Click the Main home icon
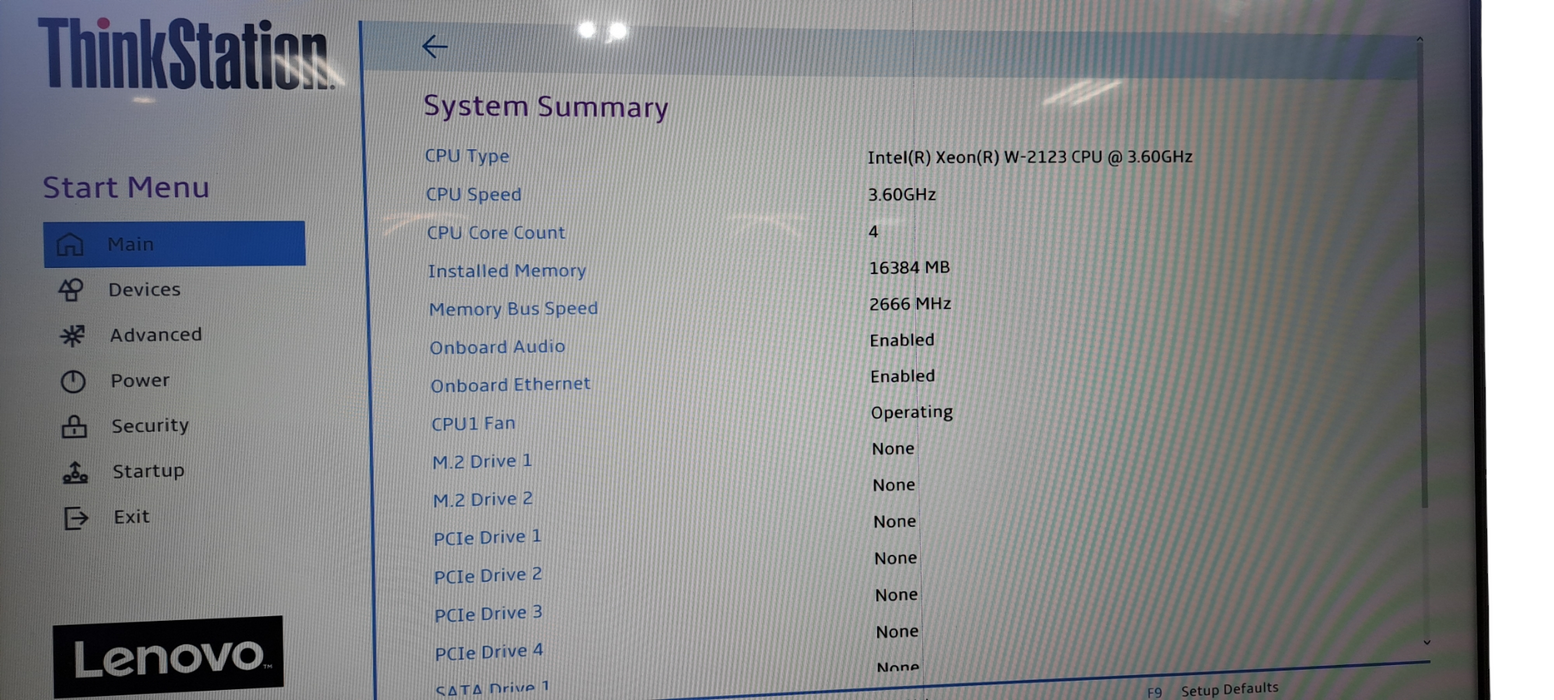This screenshot has height=700, width=1554. [x=69, y=244]
